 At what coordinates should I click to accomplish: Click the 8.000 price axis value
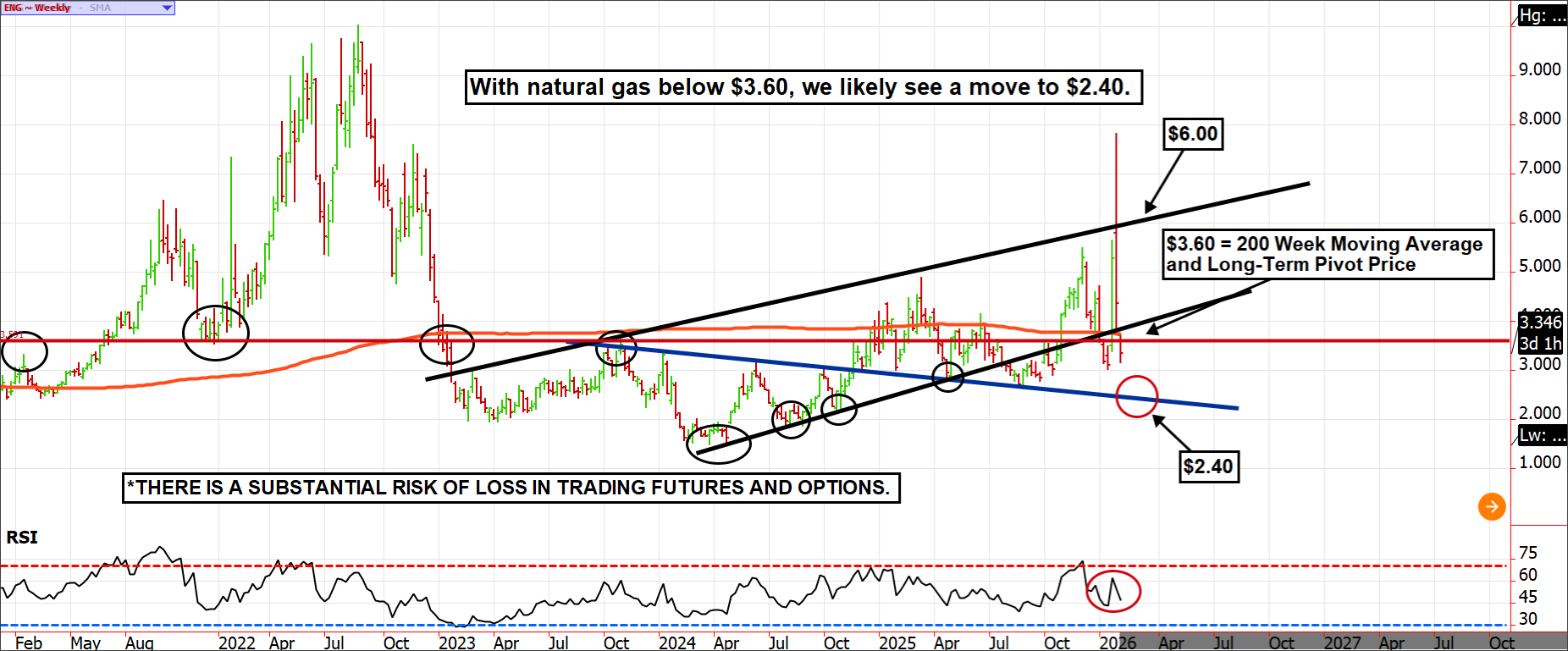[x=1540, y=119]
